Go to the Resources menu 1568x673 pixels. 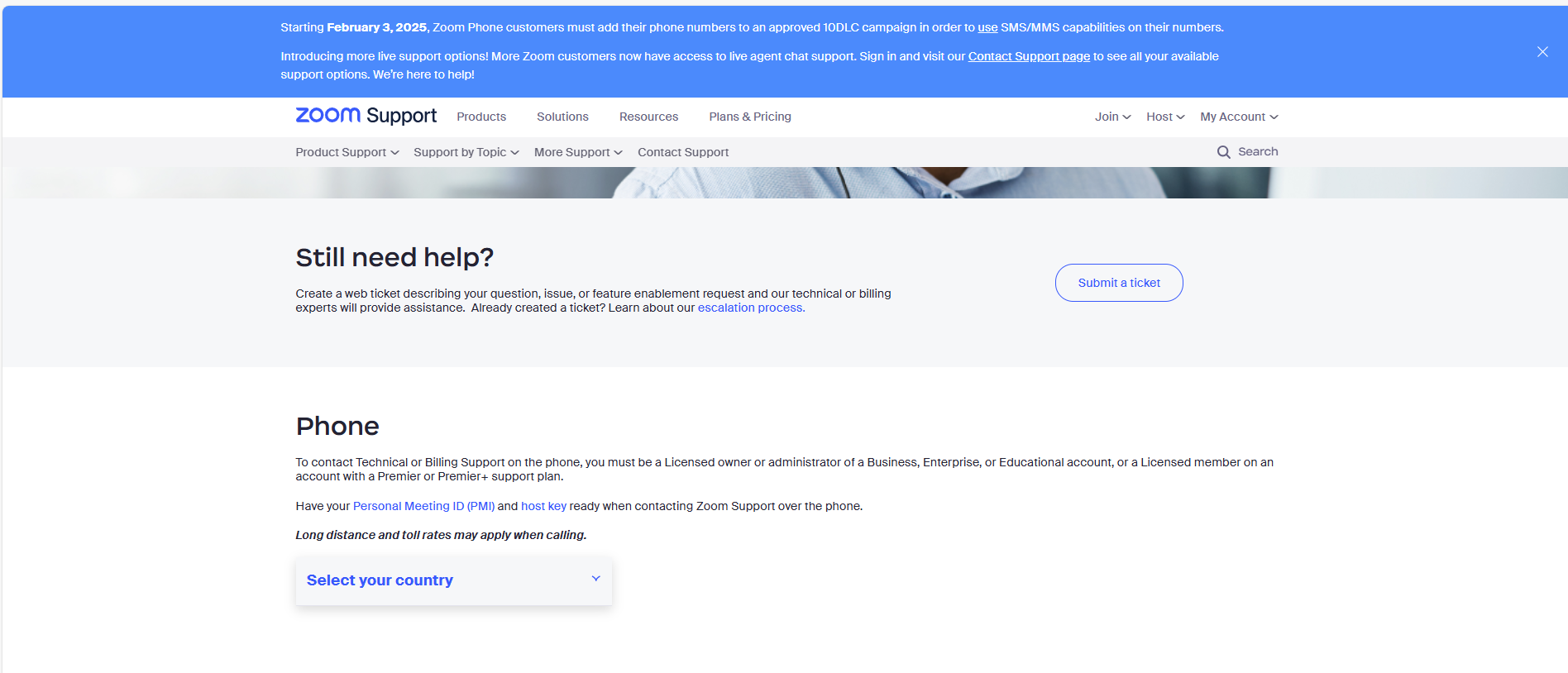click(648, 117)
